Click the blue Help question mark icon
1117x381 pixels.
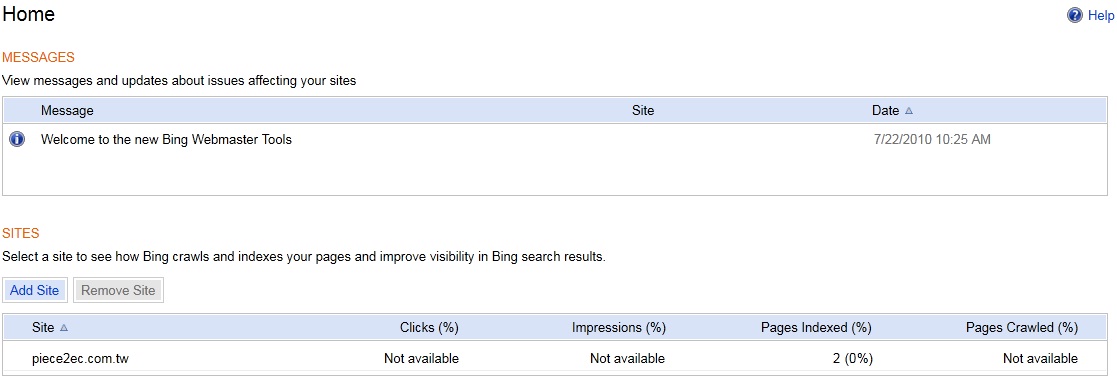[x=1074, y=15]
